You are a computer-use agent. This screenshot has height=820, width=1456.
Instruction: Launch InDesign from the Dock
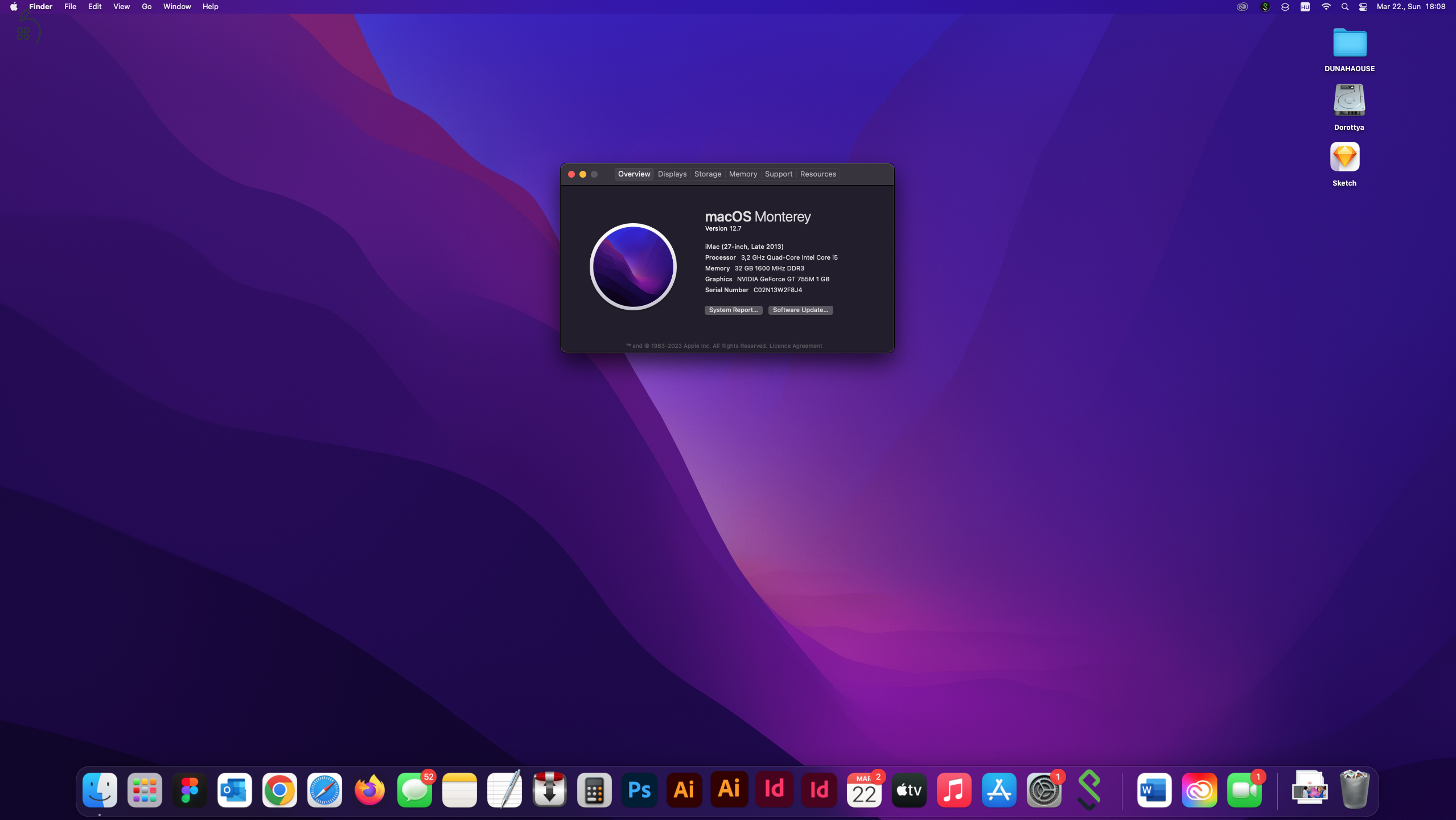coord(774,790)
